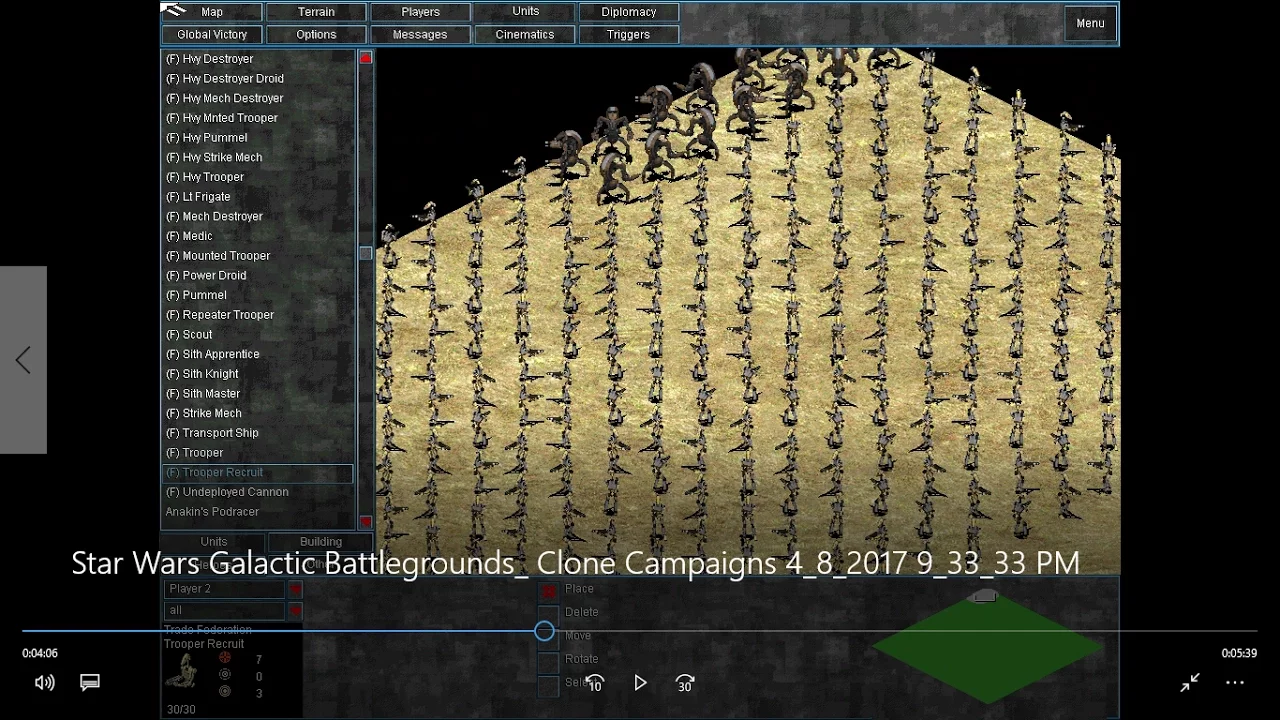This screenshot has width=1280, height=720.
Task: Expand 'all' filter dropdown arrow
Action: [295, 610]
